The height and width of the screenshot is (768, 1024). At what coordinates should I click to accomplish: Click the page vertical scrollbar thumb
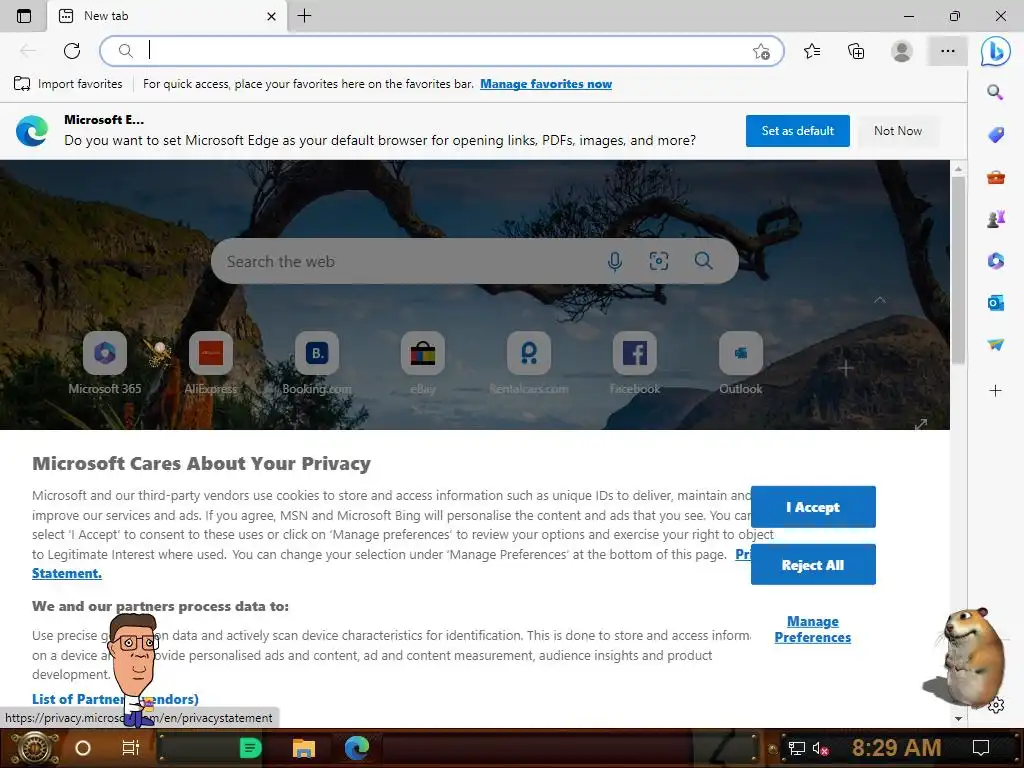958,270
